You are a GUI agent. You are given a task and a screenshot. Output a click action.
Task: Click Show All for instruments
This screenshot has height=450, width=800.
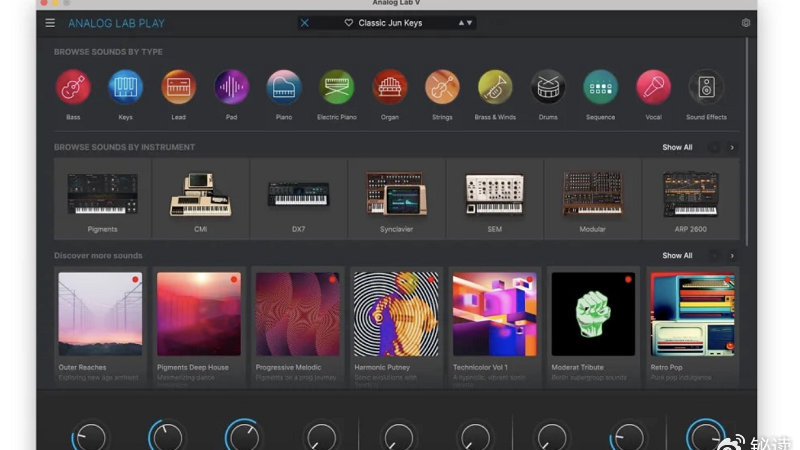click(677, 147)
